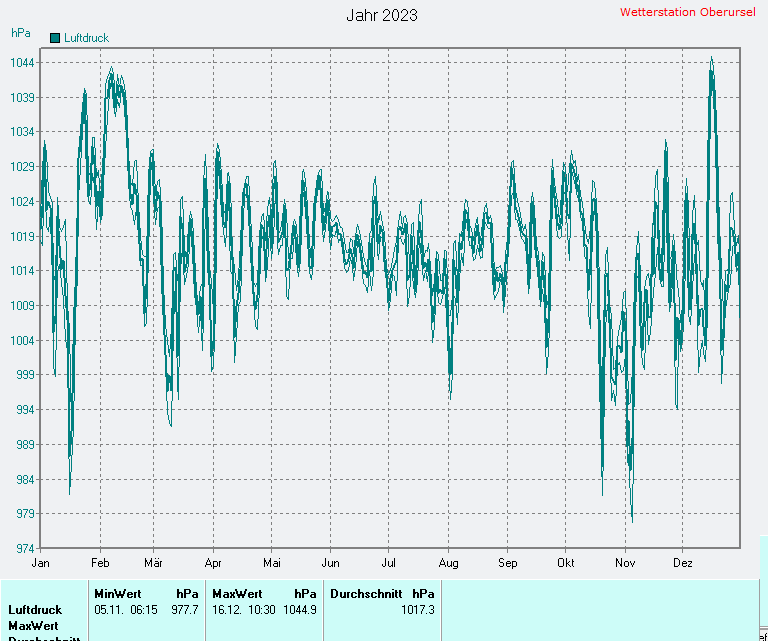The width and height of the screenshot is (768, 641).
Task: Click the 'Durchschnitt hPa' column header
Action: coord(382,594)
